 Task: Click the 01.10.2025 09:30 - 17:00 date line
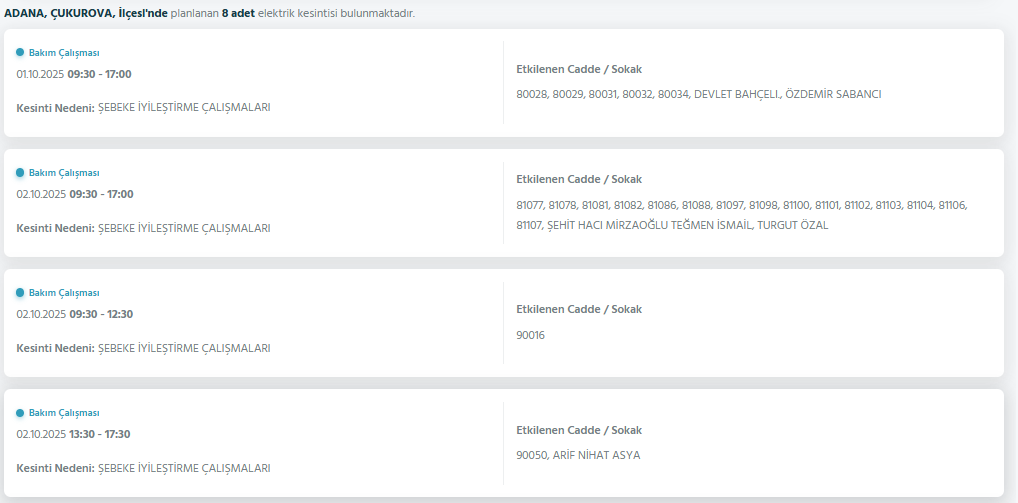click(74, 74)
